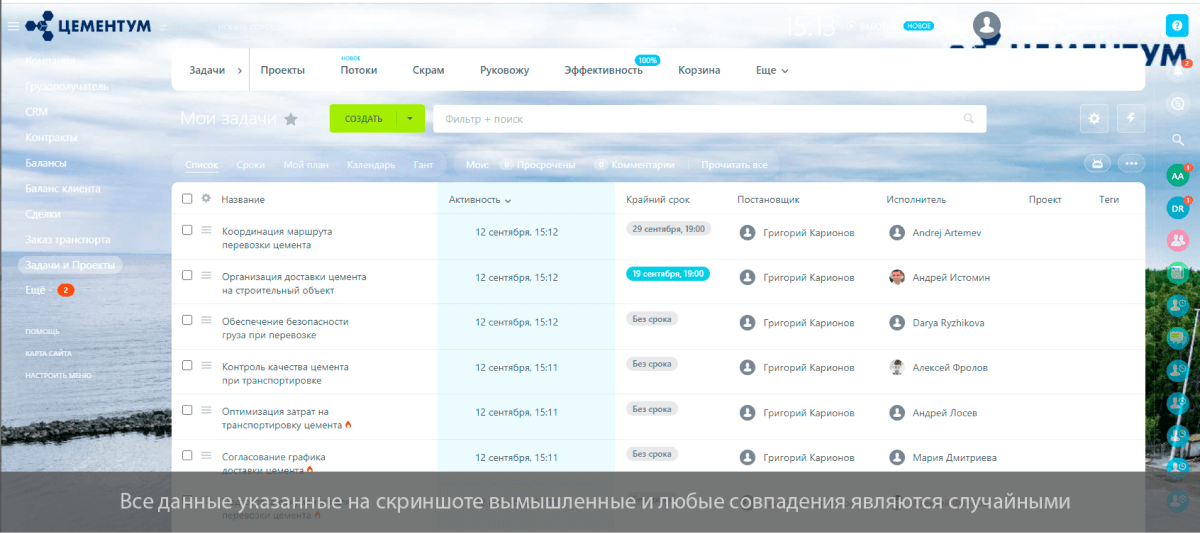Open task list settings gear button
1200x533 pixels.
click(1094, 118)
